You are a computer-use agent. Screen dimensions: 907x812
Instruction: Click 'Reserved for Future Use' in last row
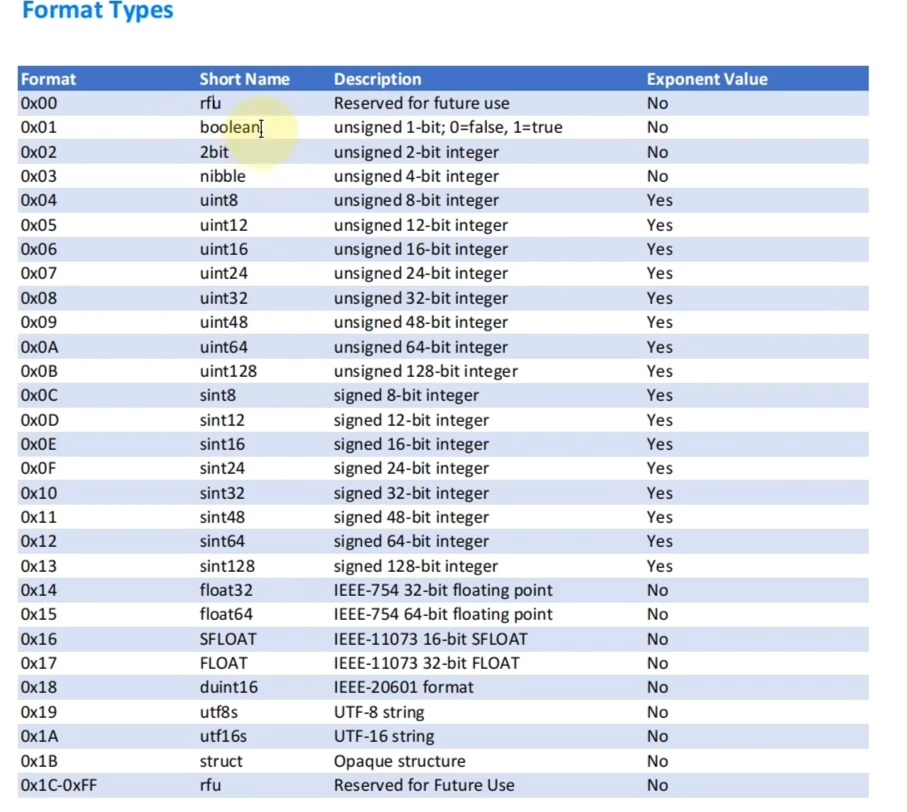tap(423, 786)
